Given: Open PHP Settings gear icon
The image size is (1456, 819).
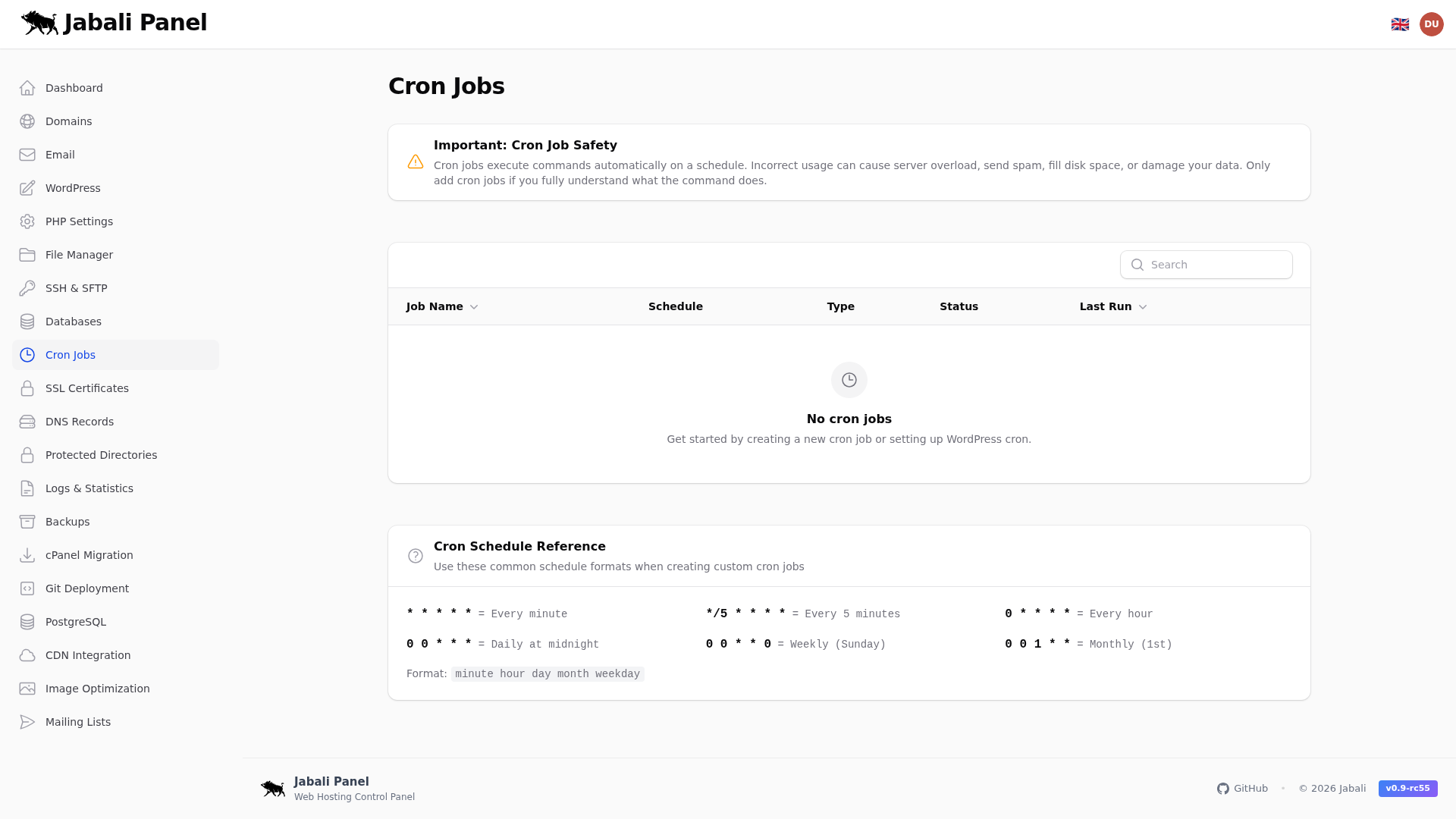Looking at the screenshot, I should [27, 221].
